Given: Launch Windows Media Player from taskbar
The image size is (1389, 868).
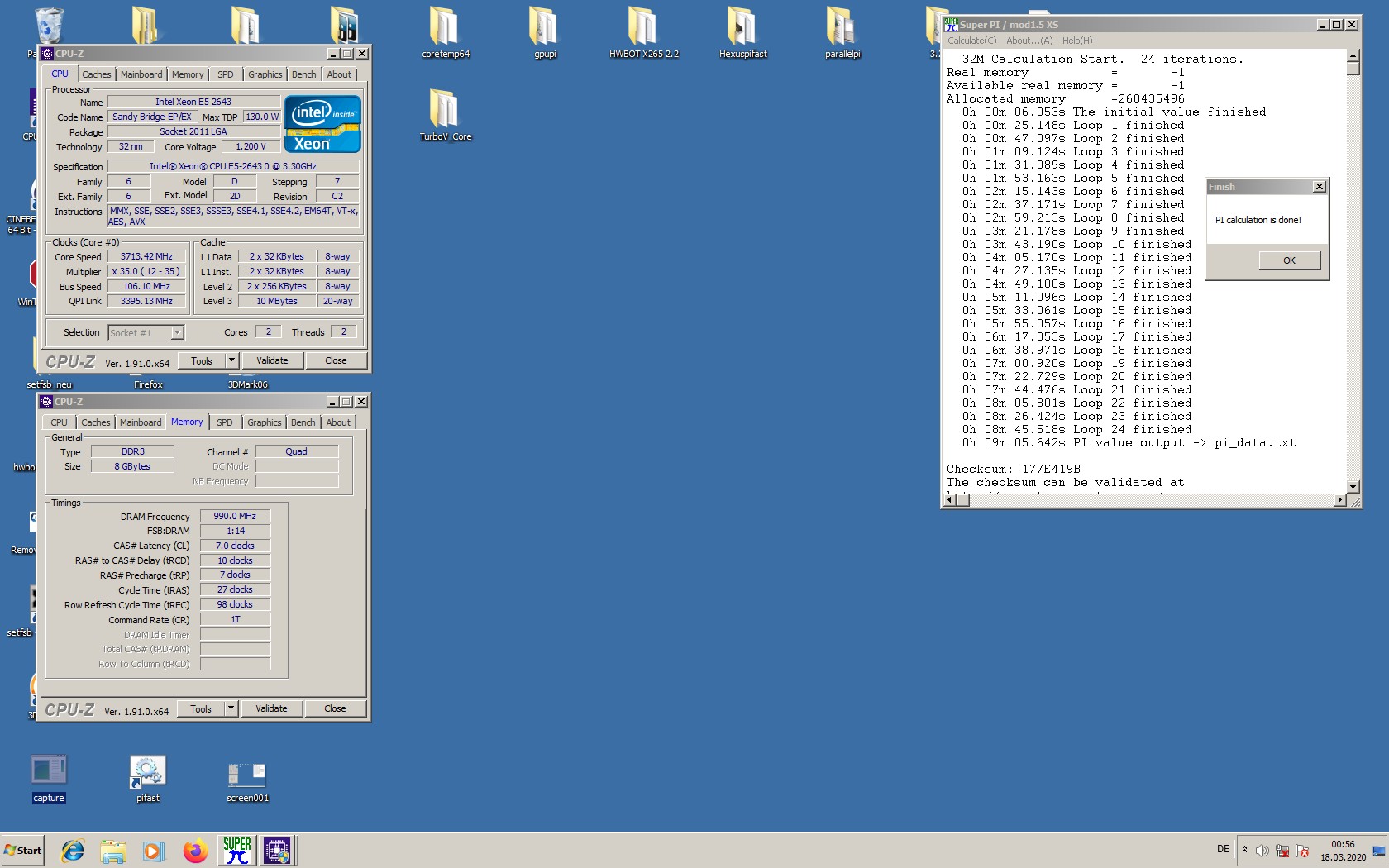Looking at the screenshot, I should [153, 851].
